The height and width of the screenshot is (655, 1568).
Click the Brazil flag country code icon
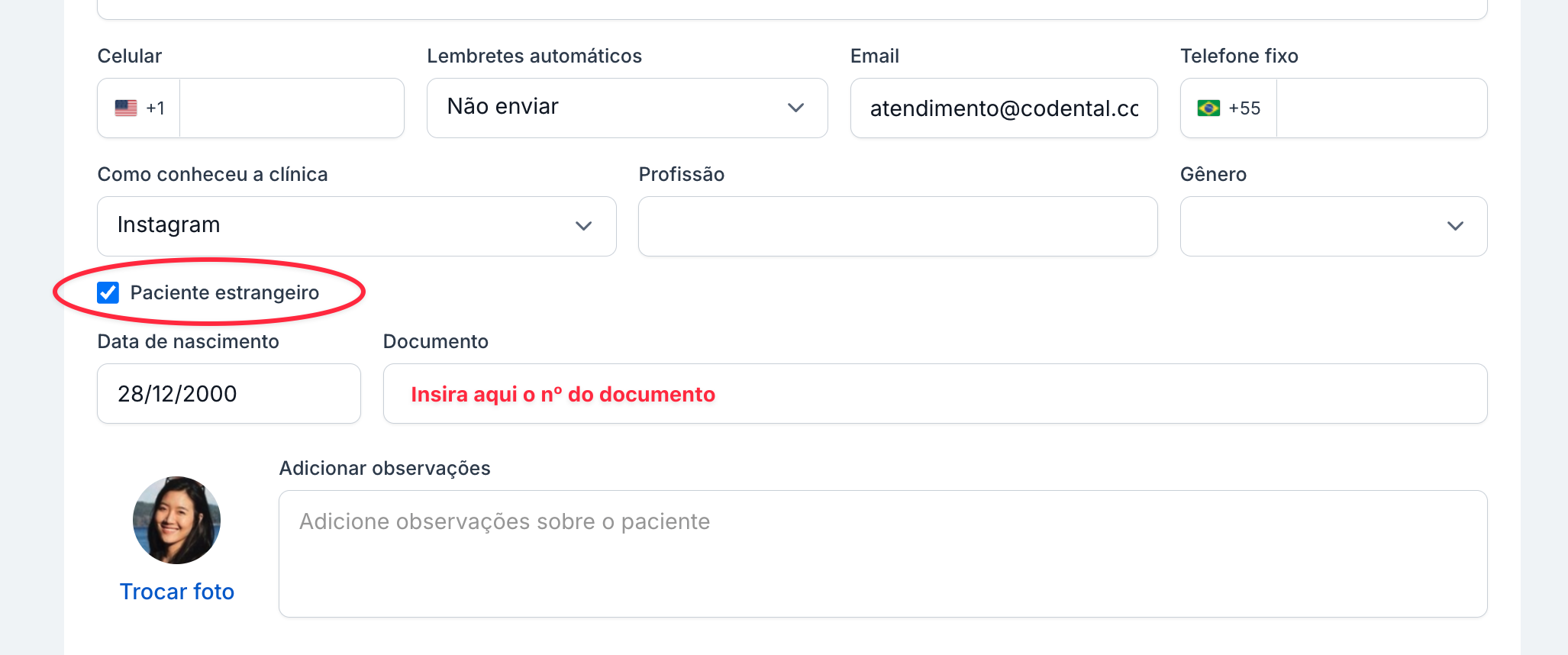(1208, 108)
